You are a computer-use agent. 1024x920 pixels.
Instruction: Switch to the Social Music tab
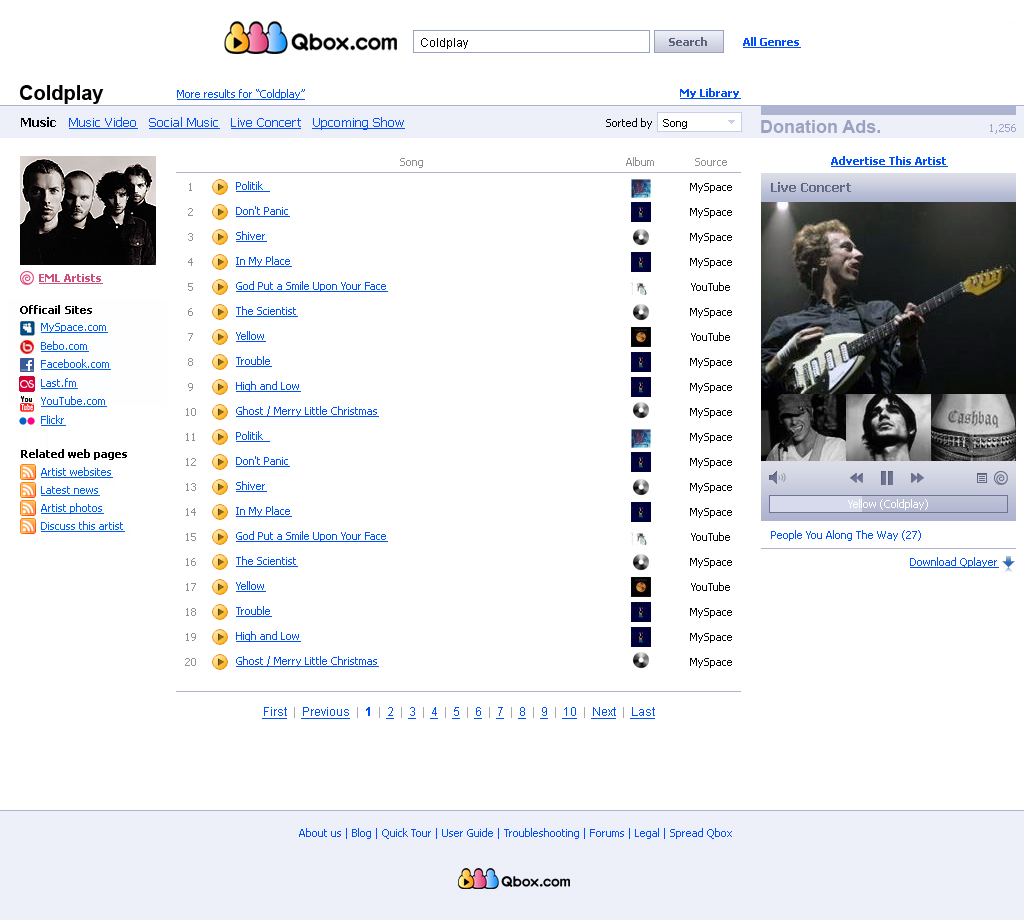click(x=184, y=123)
